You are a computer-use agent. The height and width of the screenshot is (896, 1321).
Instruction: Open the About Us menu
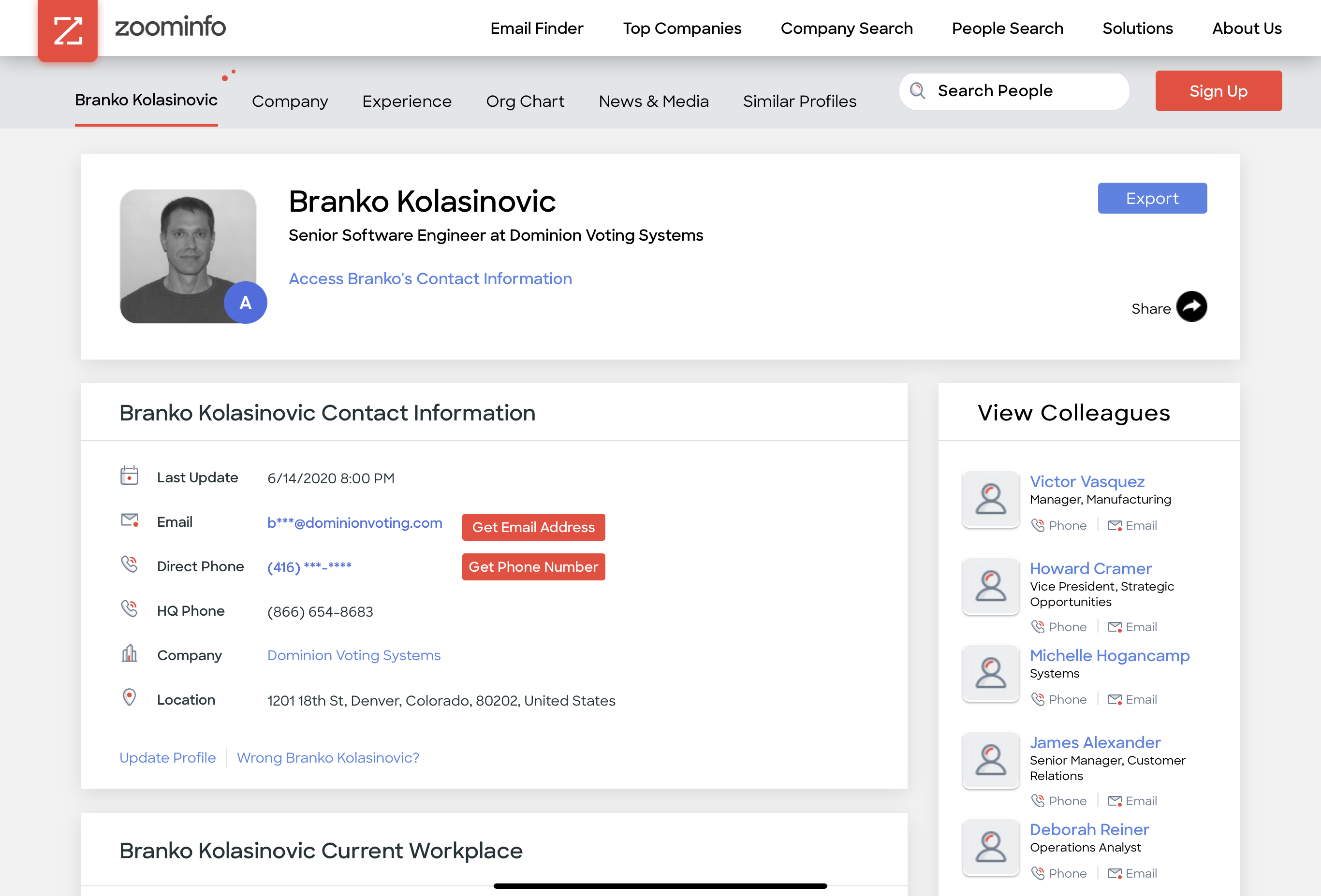1247,29
